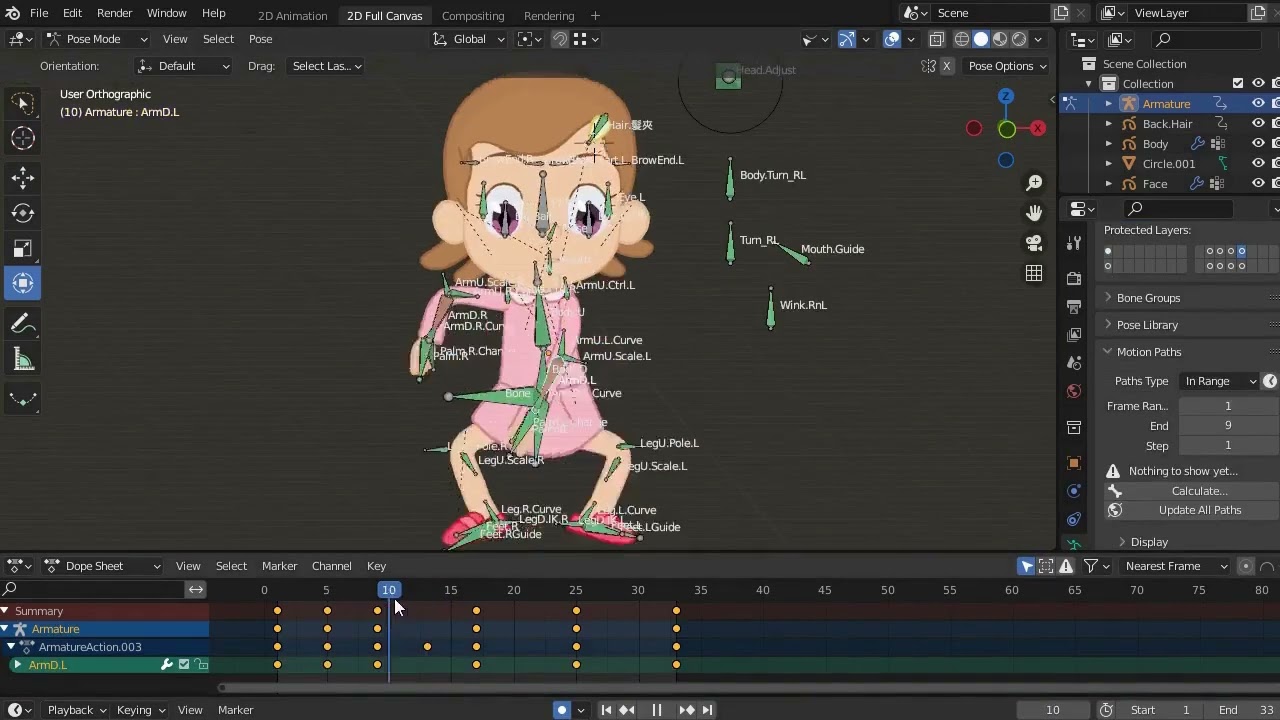This screenshot has width=1280, height=720.
Task: Open the Render properties tab
Action: tap(1074, 278)
